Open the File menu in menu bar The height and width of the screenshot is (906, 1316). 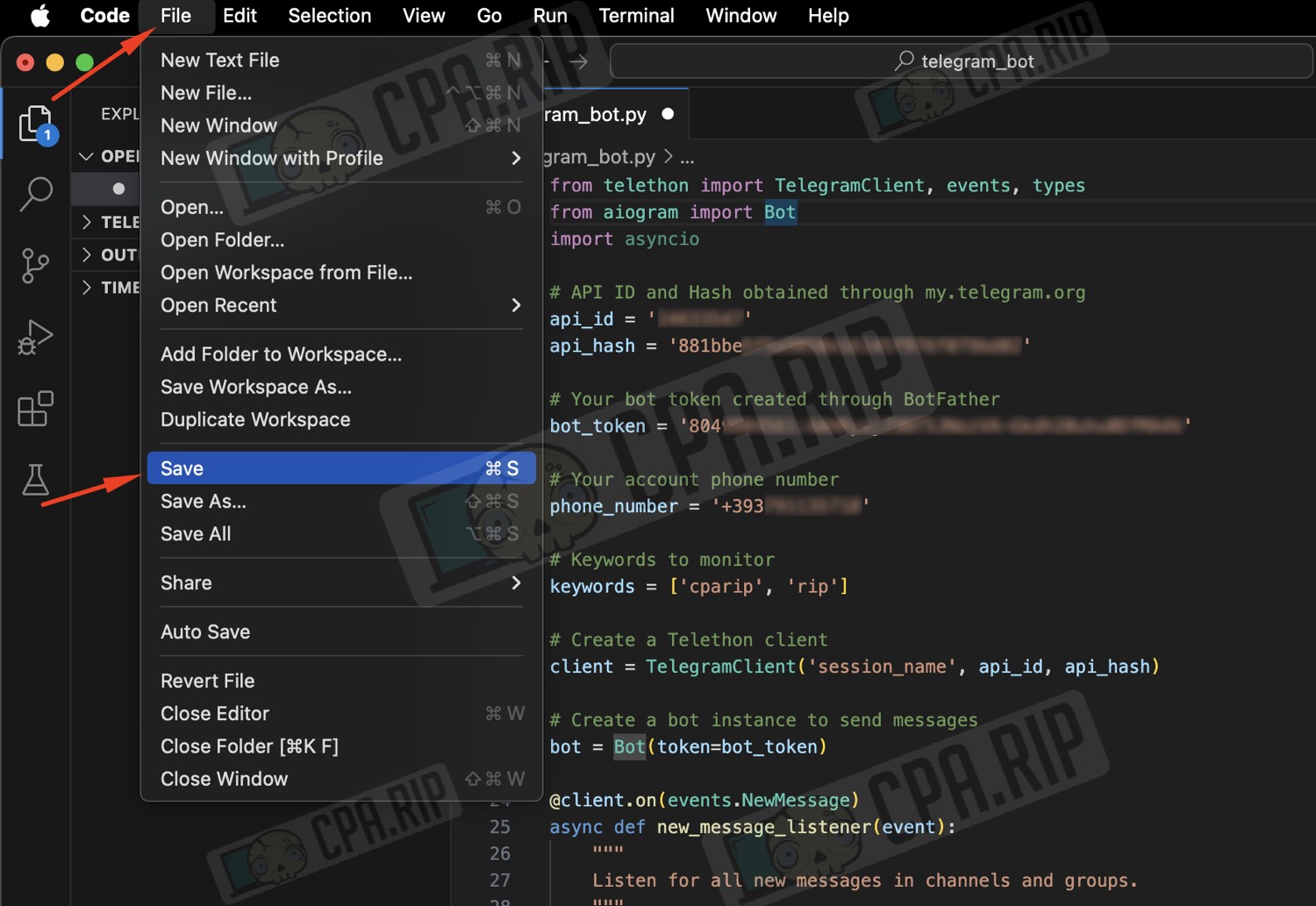click(175, 16)
